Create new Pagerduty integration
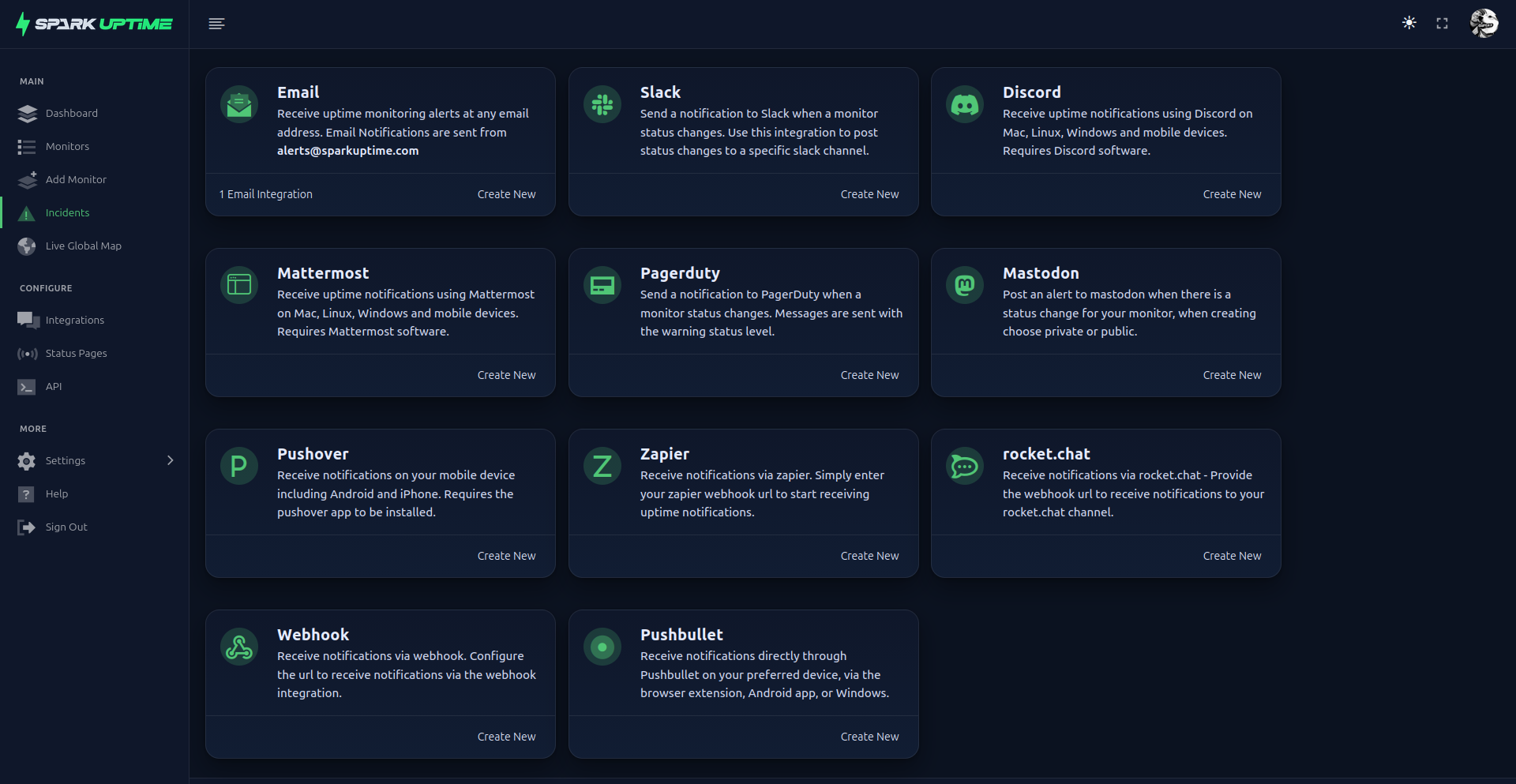Image resolution: width=1516 pixels, height=784 pixels. click(869, 375)
